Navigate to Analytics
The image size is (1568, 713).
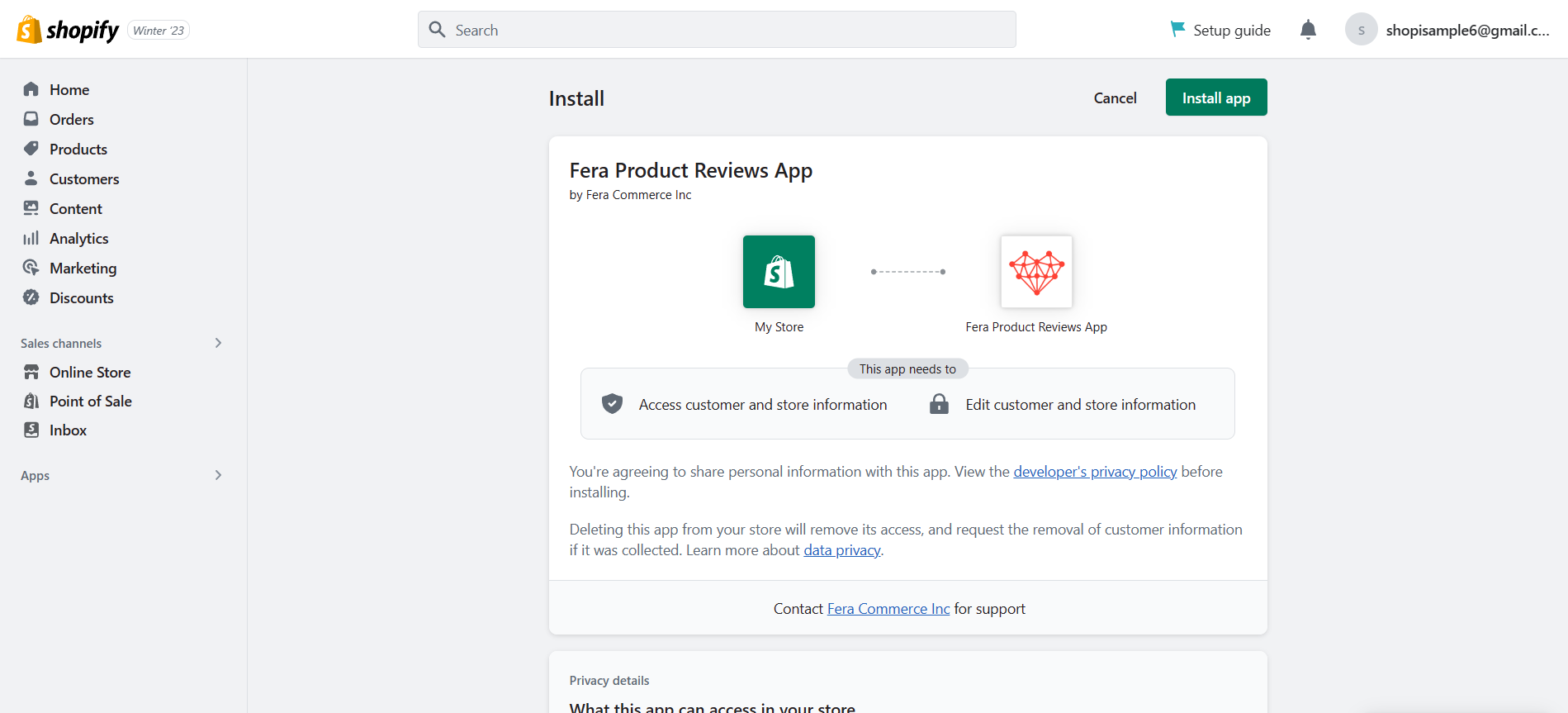click(x=79, y=238)
